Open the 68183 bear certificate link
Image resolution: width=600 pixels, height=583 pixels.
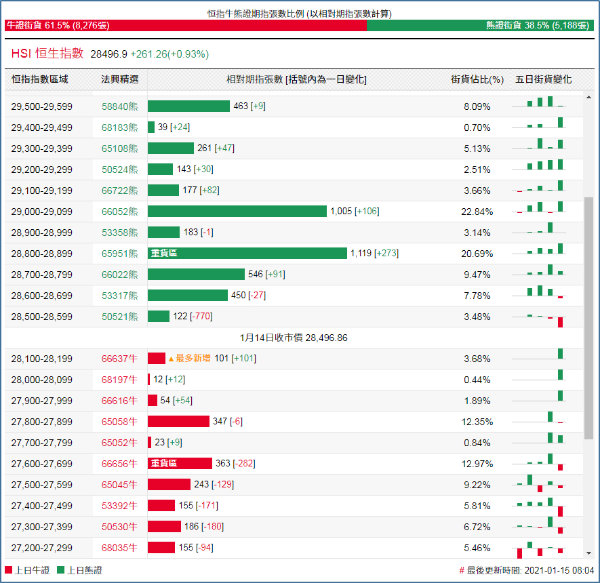[119, 127]
